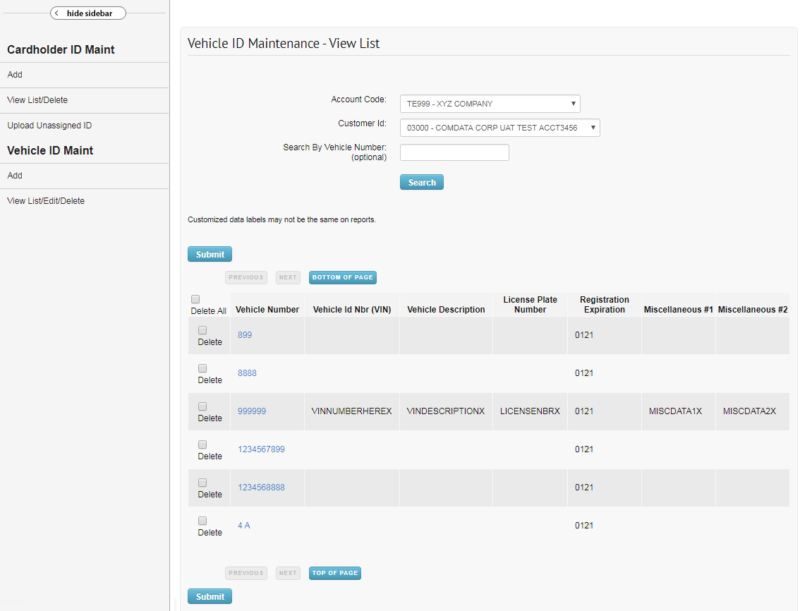Click the Top of Page button
The height and width of the screenshot is (611, 800).
pos(335,573)
